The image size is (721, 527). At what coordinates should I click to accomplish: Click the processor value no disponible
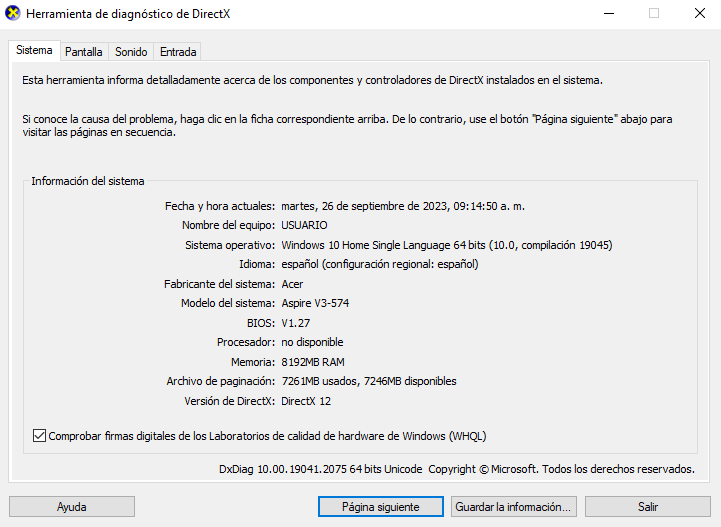point(312,342)
